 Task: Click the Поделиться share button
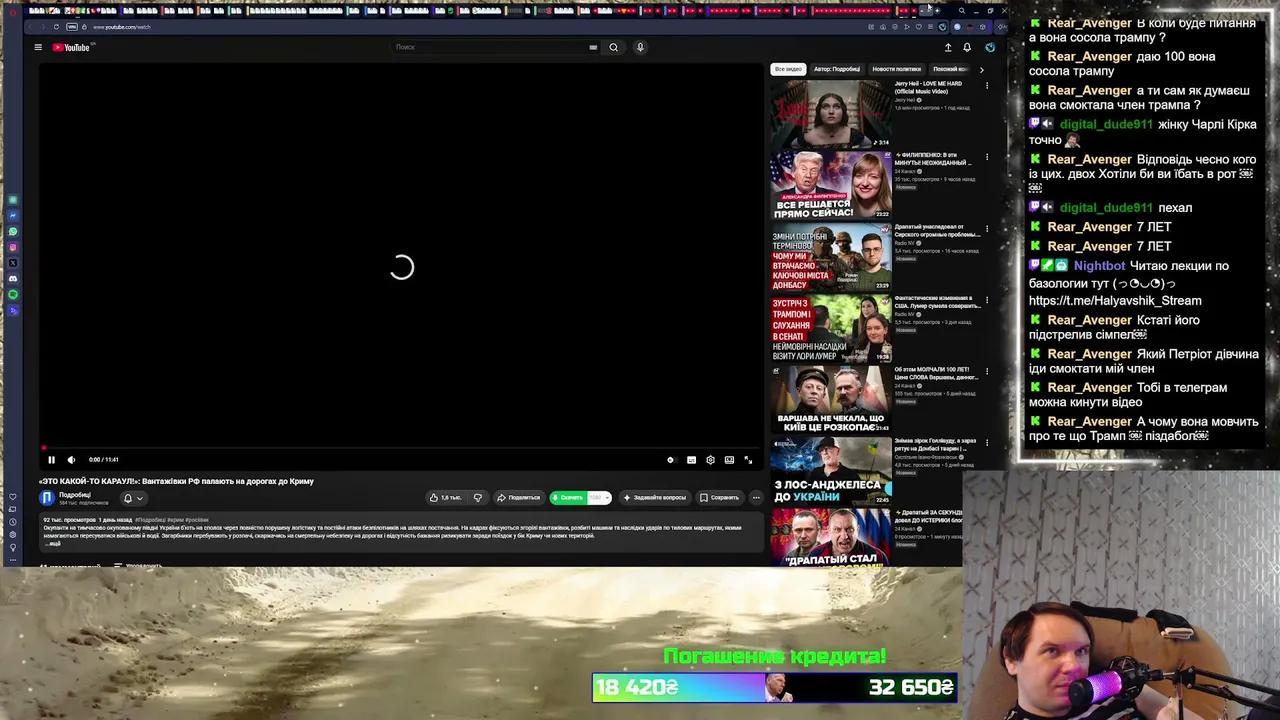coord(518,497)
